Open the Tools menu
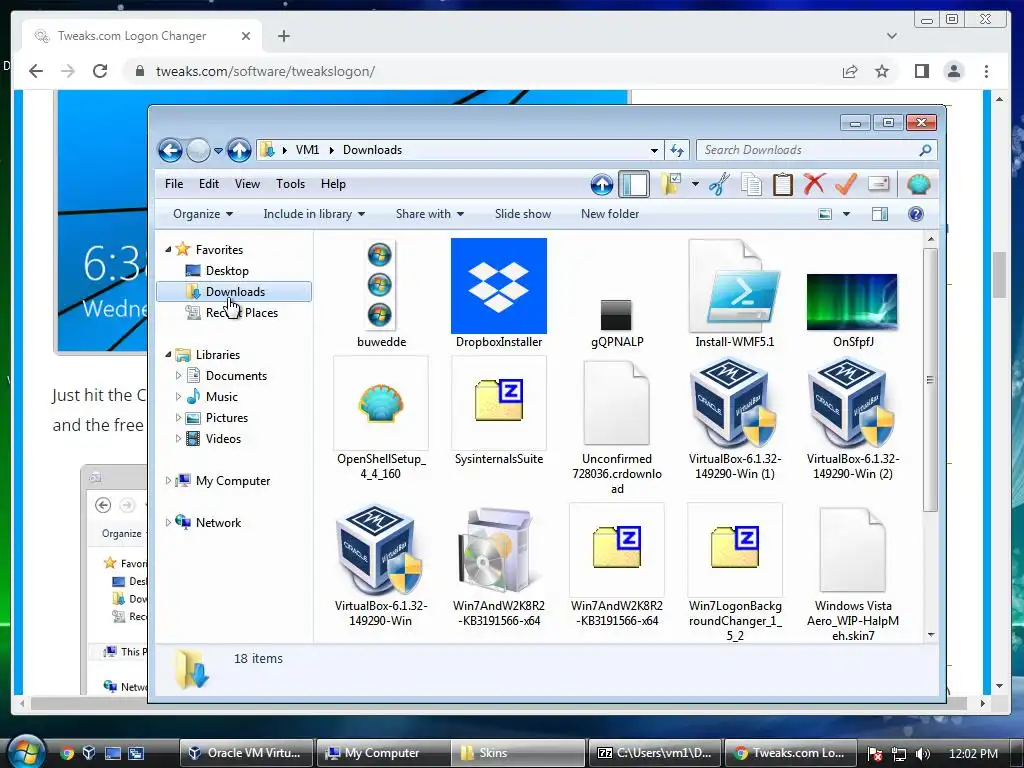This screenshot has width=1024, height=768. click(291, 184)
